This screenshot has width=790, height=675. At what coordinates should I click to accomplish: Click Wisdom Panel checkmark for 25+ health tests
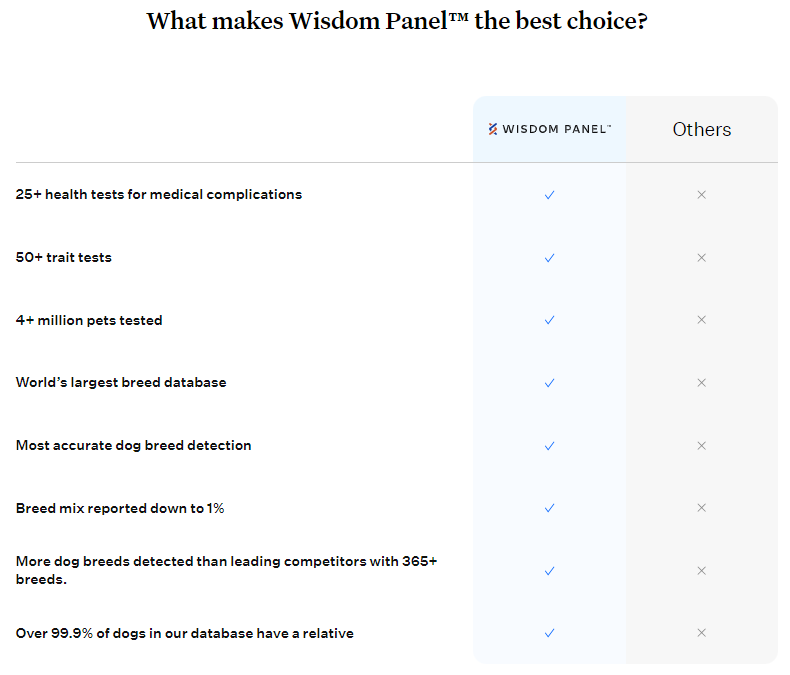[549, 195]
